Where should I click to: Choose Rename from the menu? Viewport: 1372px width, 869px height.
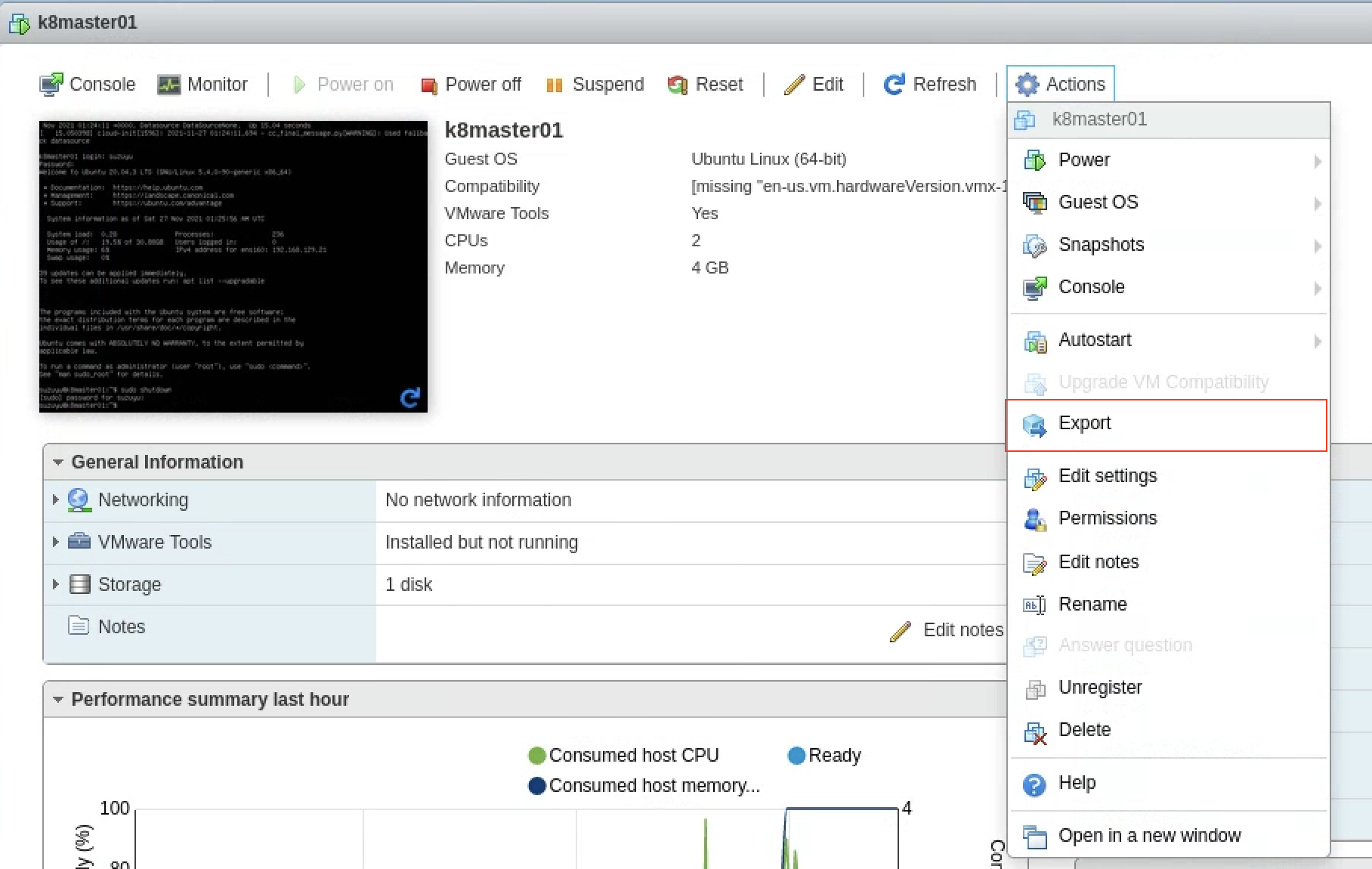(x=1169, y=605)
